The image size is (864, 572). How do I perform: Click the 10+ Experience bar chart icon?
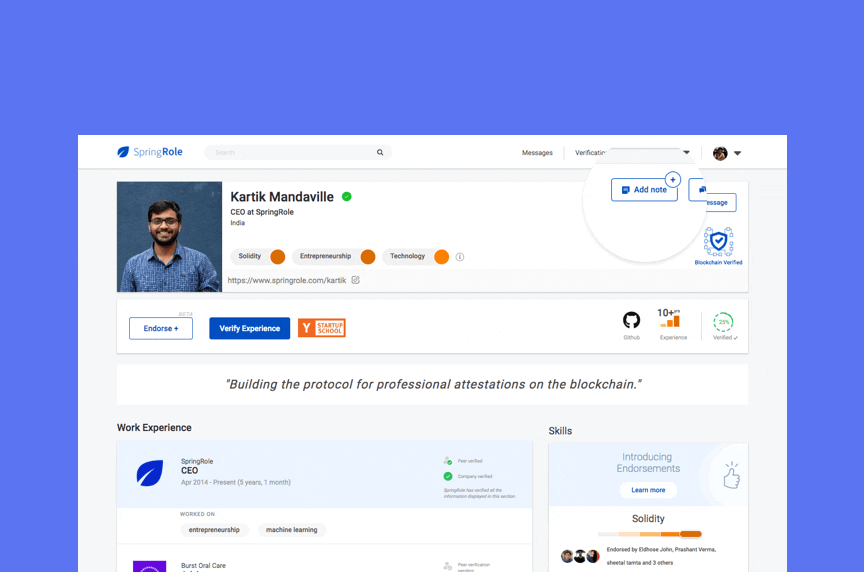[670, 319]
